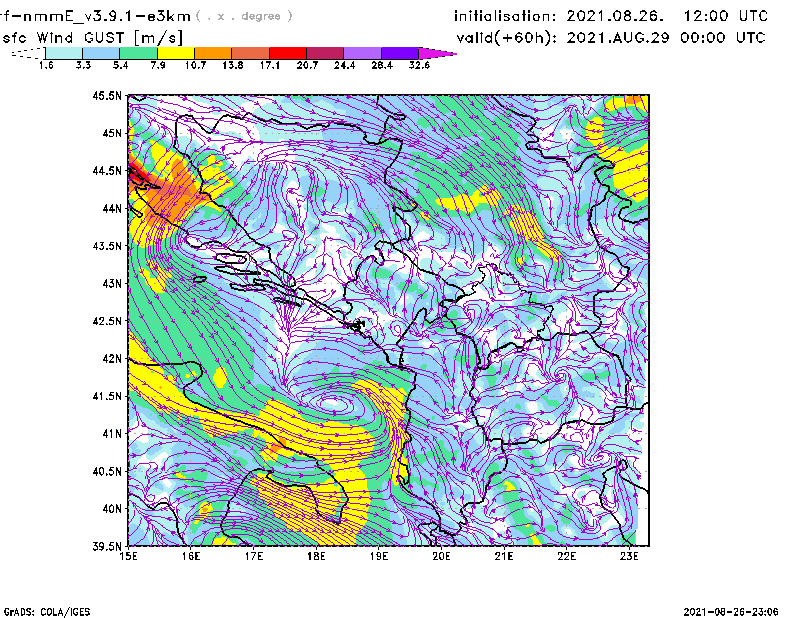The height and width of the screenshot is (618, 800).
Task: Click the 44N latitude label
Action: coord(112,208)
